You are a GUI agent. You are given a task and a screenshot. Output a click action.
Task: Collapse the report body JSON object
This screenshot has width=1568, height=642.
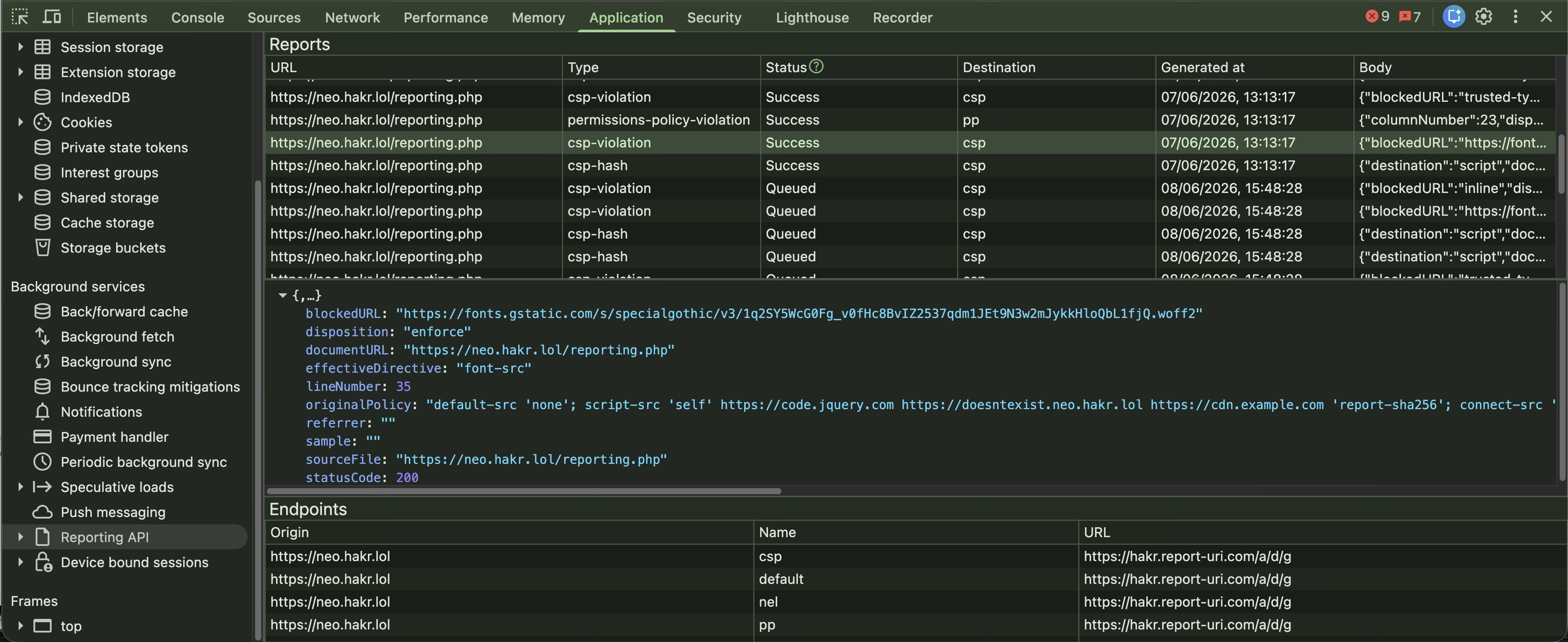(x=283, y=295)
